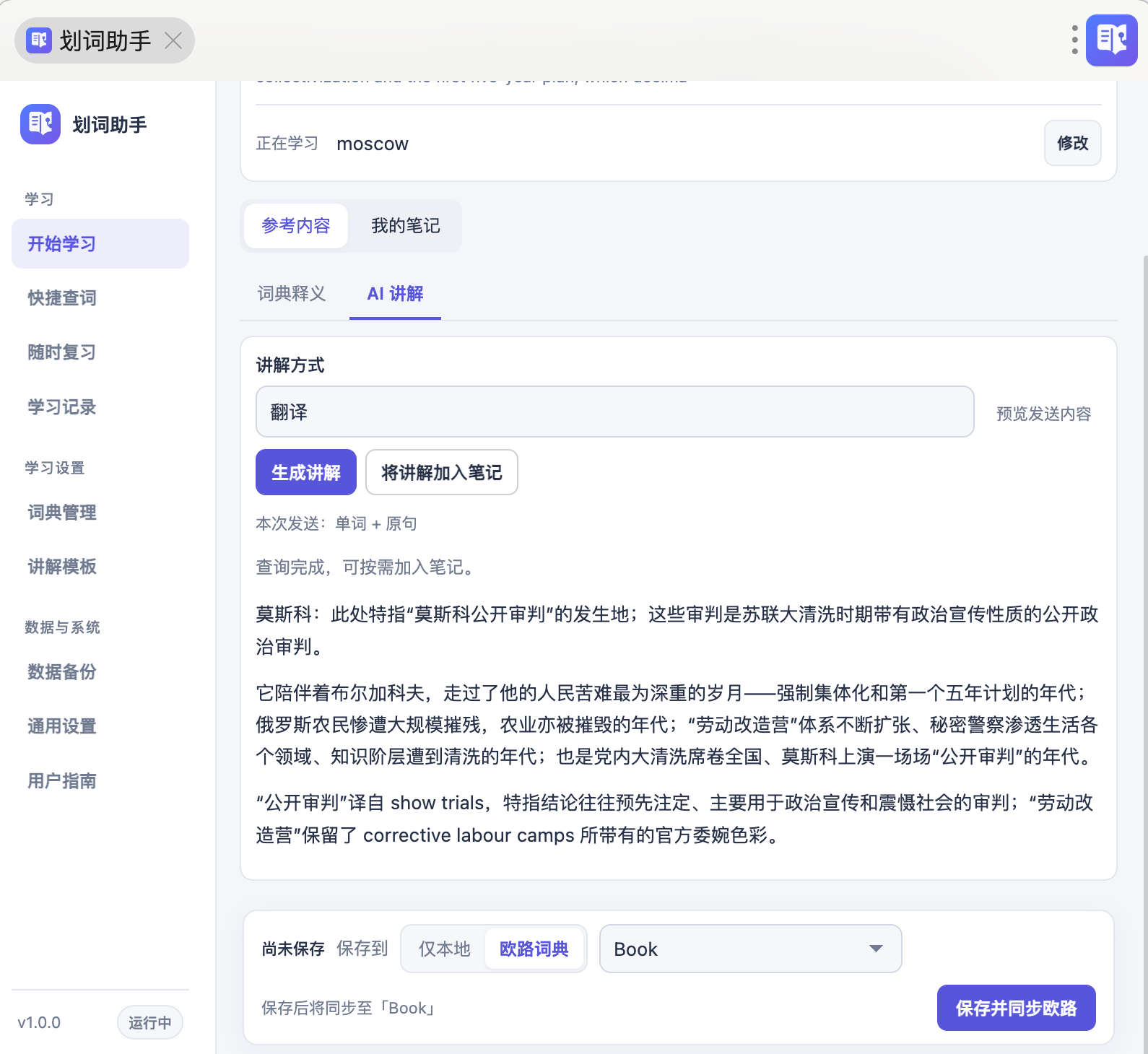Go to 快捷查词 page
Screen dimensions: 1148x1054
[x=100, y=297]
